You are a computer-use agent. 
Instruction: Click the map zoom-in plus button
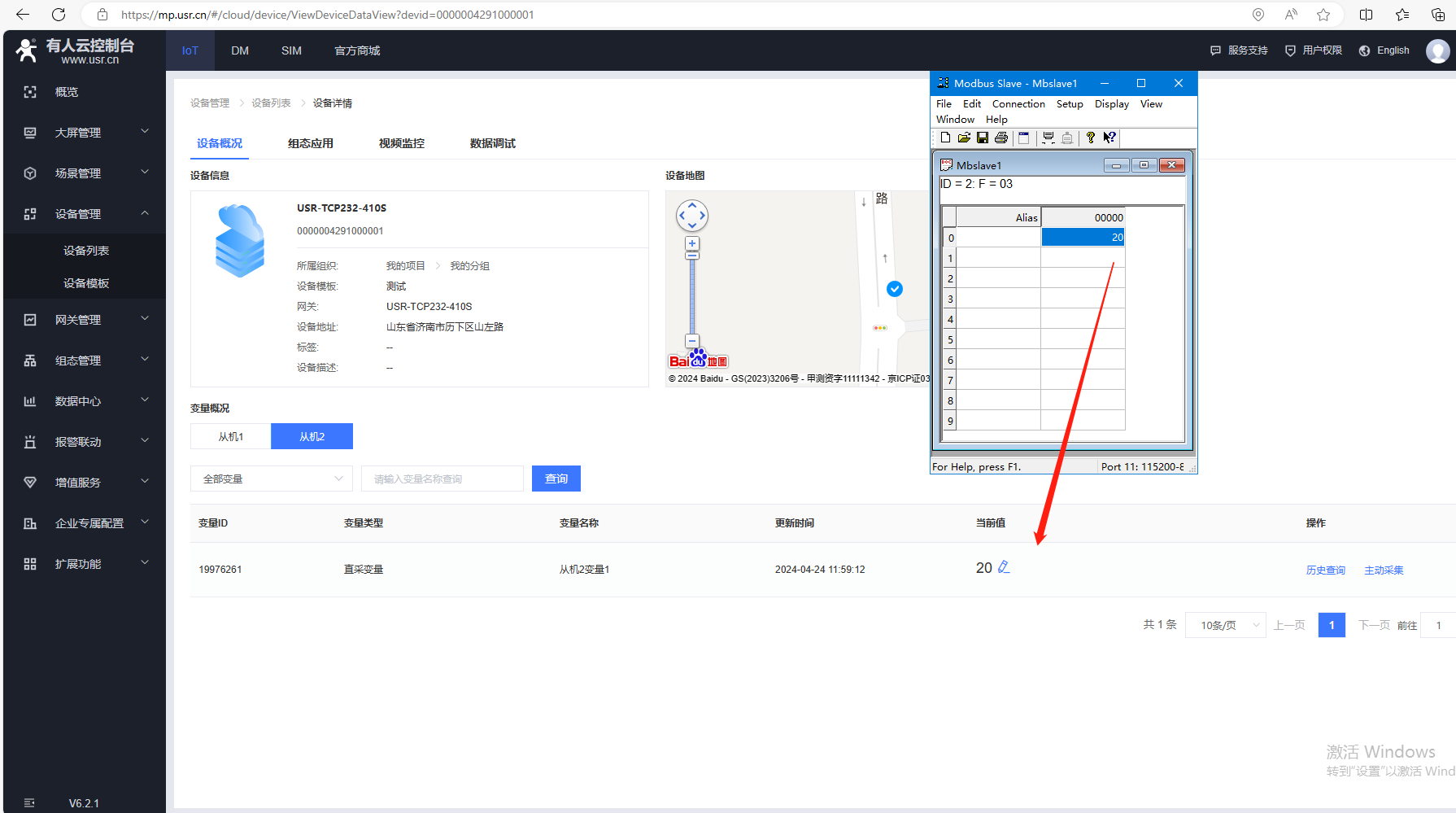tap(692, 243)
